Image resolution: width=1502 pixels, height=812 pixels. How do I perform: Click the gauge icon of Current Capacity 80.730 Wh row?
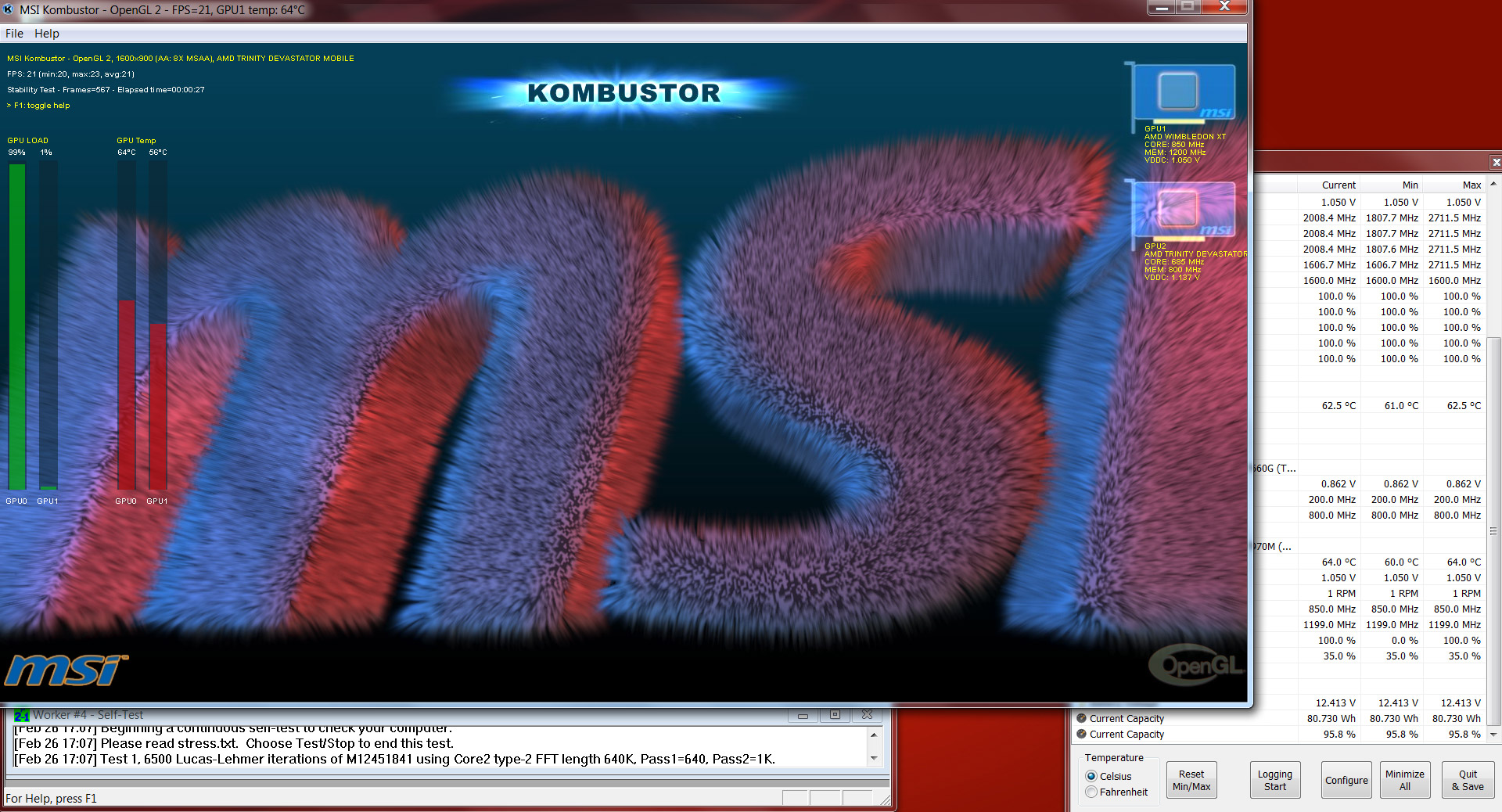coord(1081,718)
